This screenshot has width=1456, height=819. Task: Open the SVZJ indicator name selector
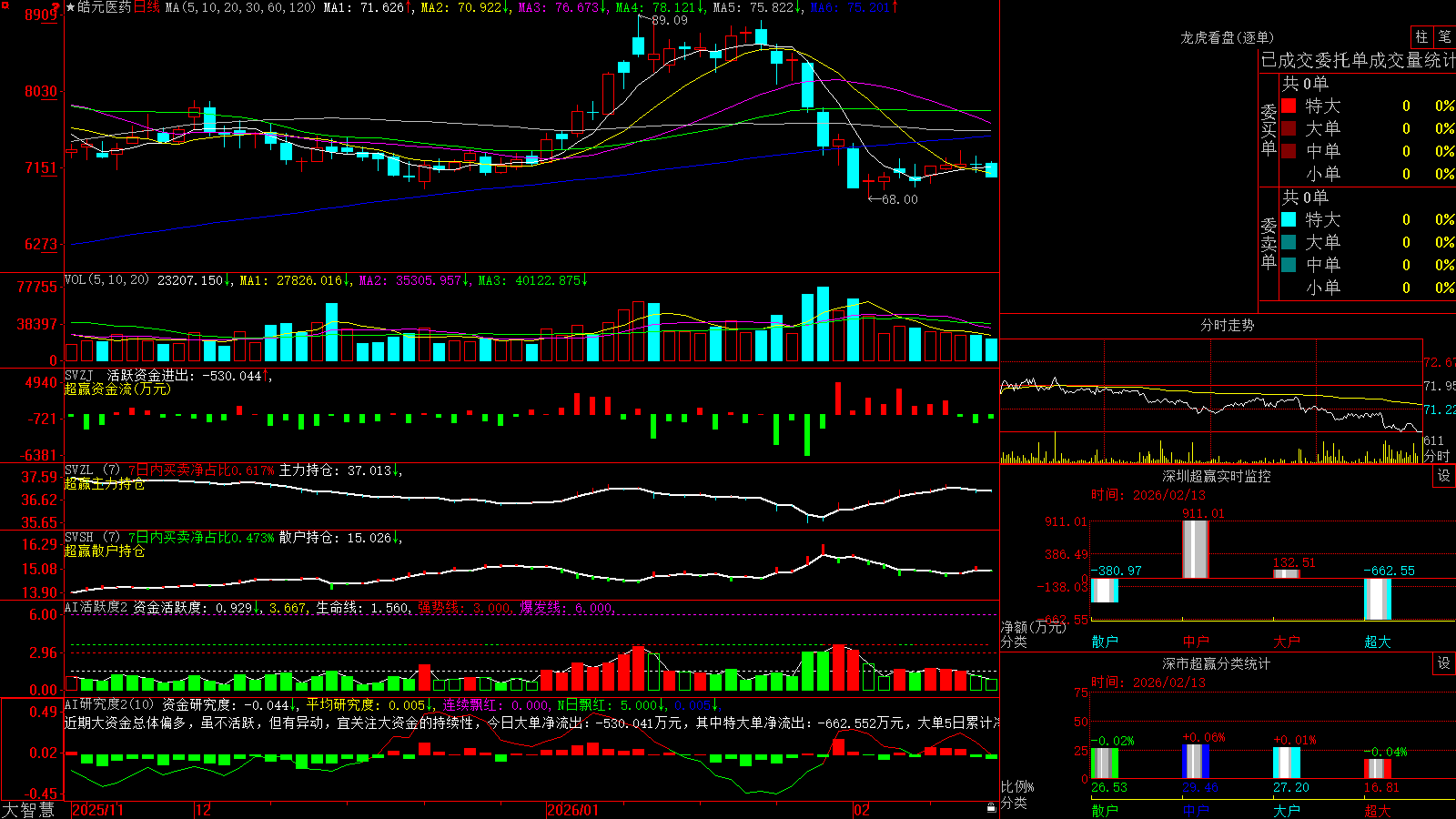pos(79,375)
